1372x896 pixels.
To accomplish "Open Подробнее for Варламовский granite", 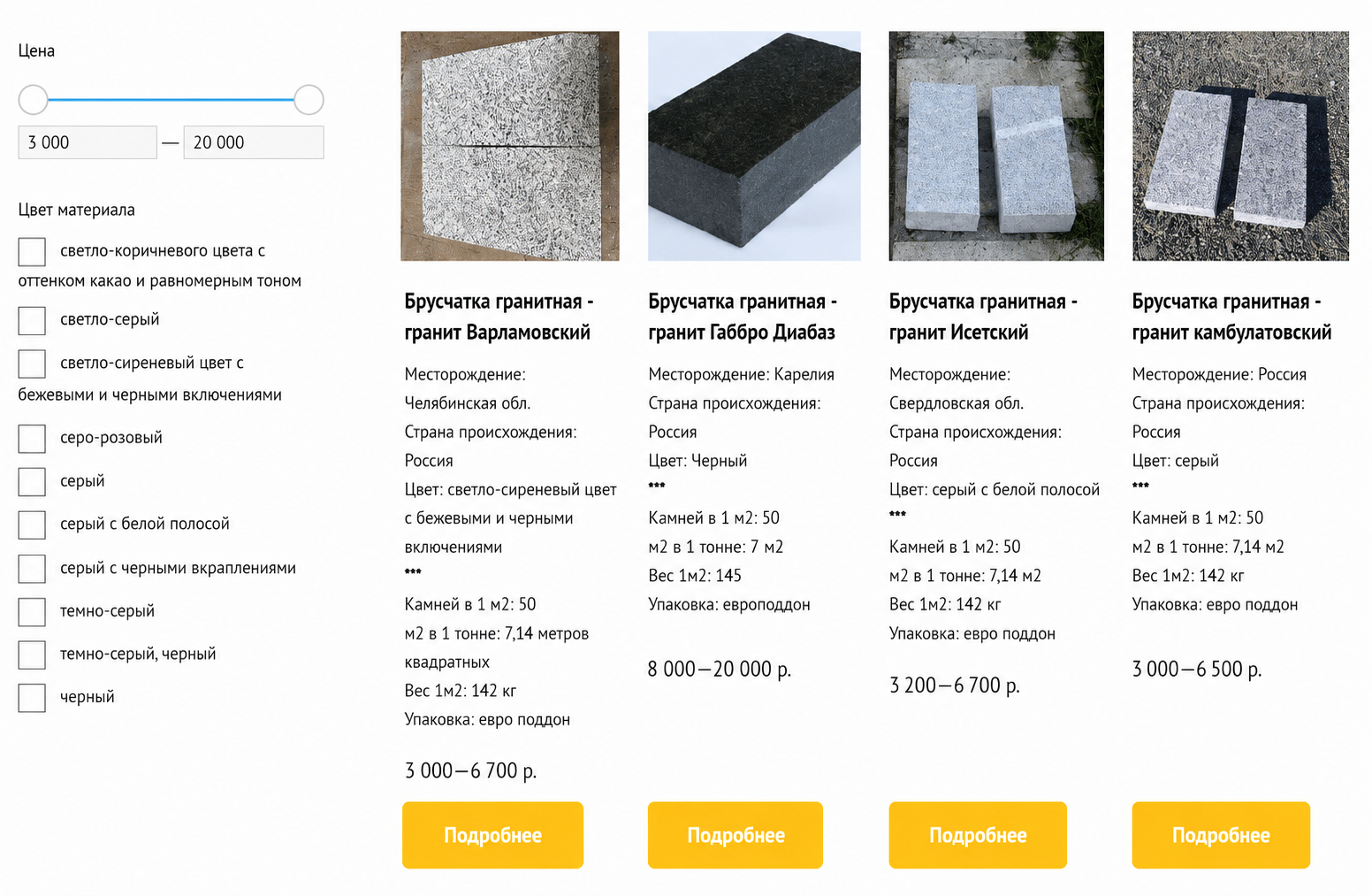I will pyautogui.click(x=492, y=835).
